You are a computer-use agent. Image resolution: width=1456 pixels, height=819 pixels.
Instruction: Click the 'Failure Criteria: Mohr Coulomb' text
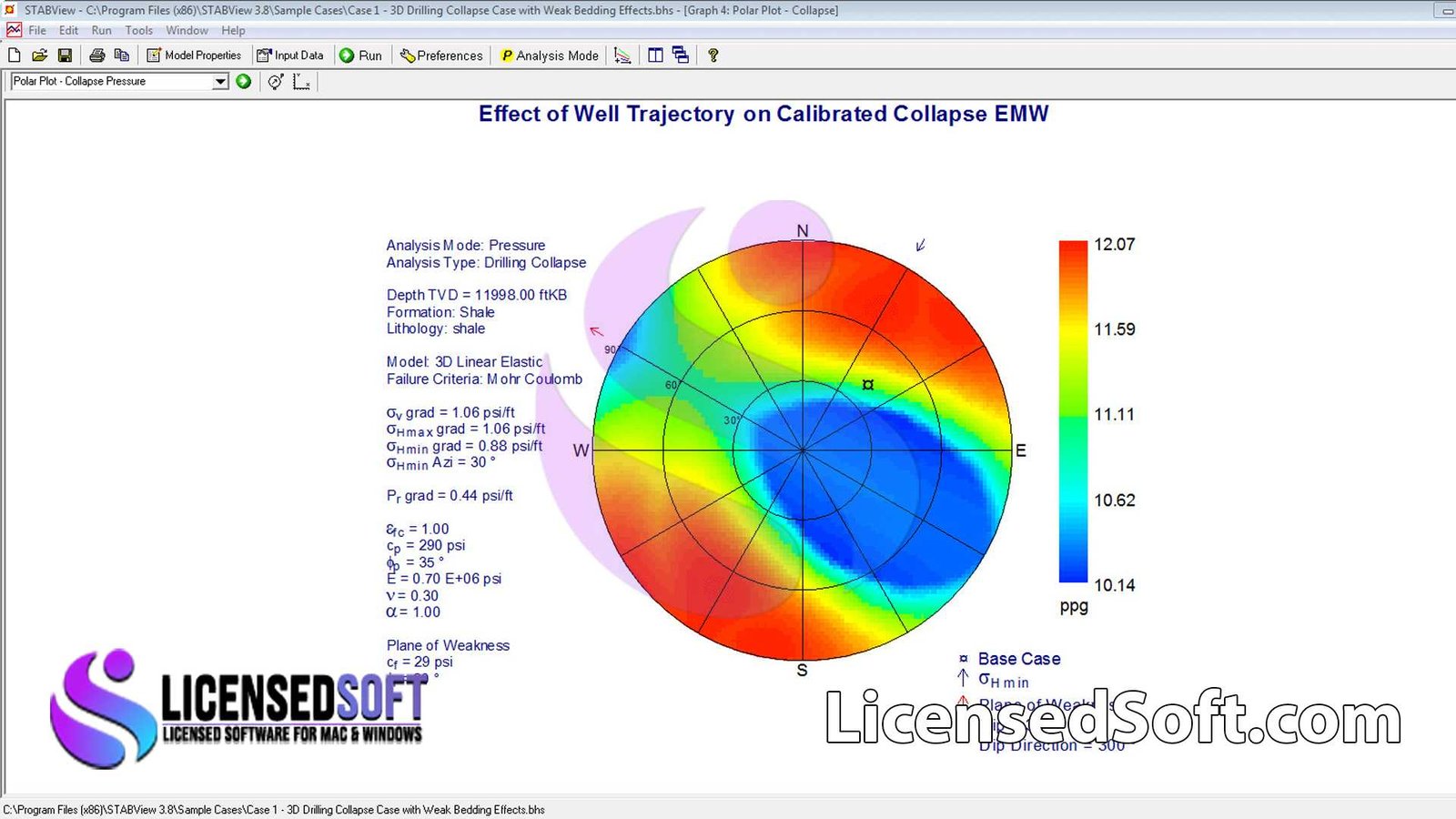(484, 379)
